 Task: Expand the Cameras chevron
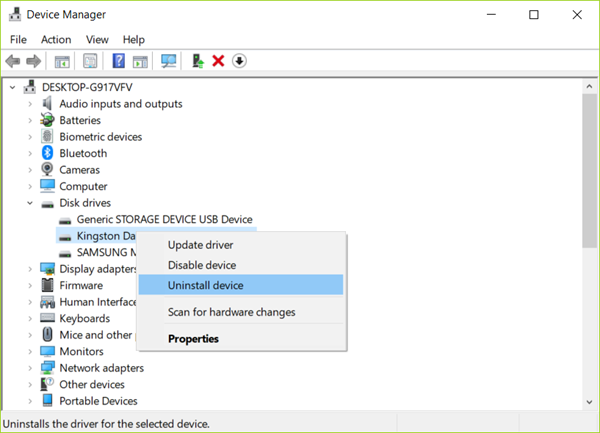tap(30, 170)
